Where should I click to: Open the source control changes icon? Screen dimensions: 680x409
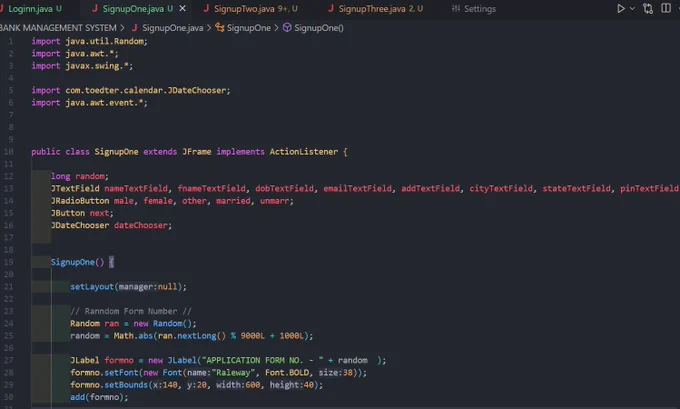[x=648, y=9]
